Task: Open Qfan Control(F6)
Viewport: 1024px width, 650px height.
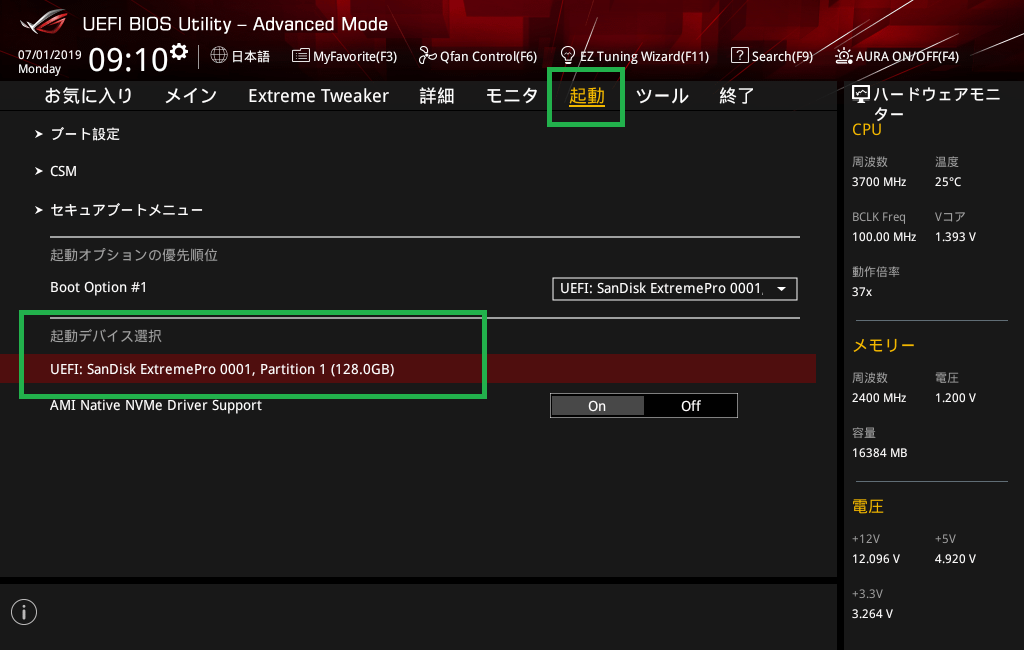Action: tap(488, 56)
